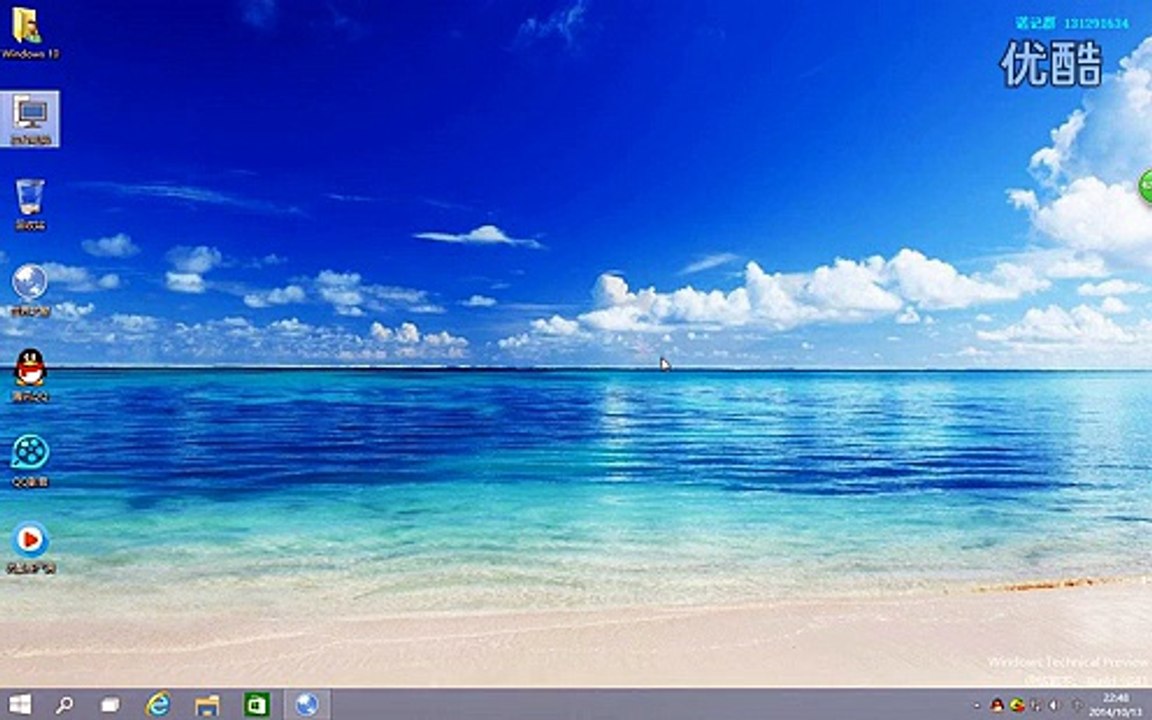Screen dimensions: 1152x720
Task: Open File Explorer from the taskbar
Action: (207, 705)
